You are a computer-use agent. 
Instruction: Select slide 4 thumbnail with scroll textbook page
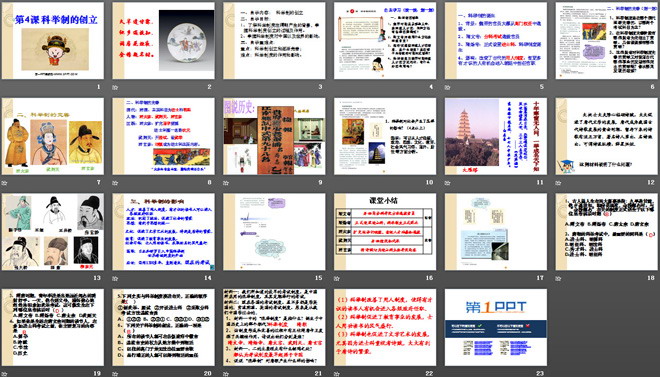385,40
